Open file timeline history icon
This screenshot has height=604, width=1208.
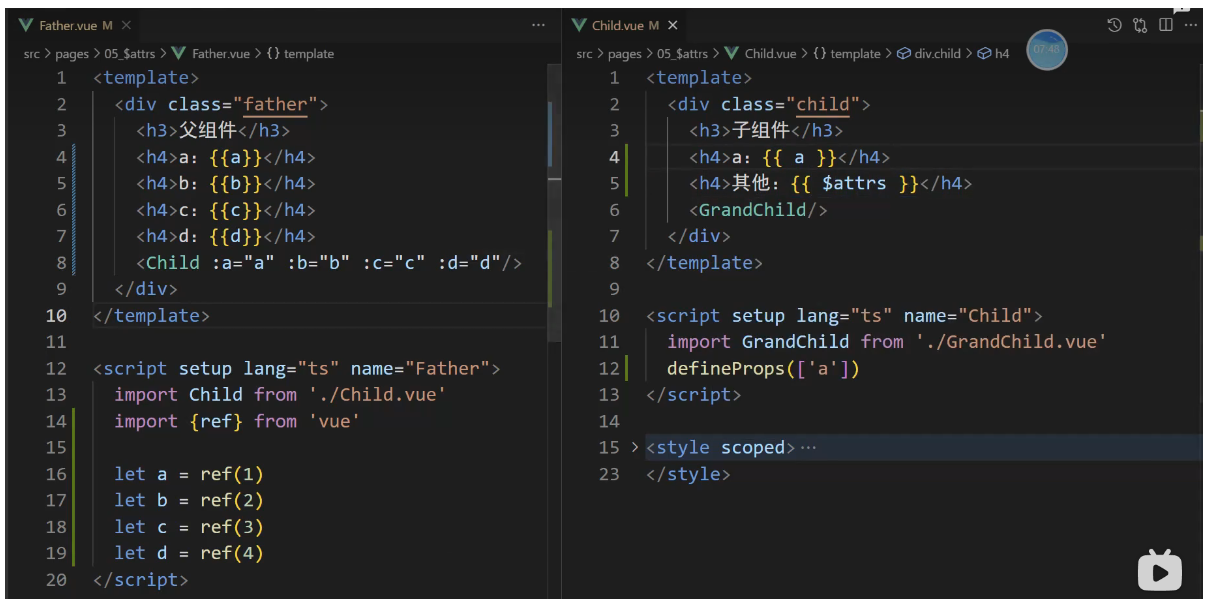[x=1115, y=25]
